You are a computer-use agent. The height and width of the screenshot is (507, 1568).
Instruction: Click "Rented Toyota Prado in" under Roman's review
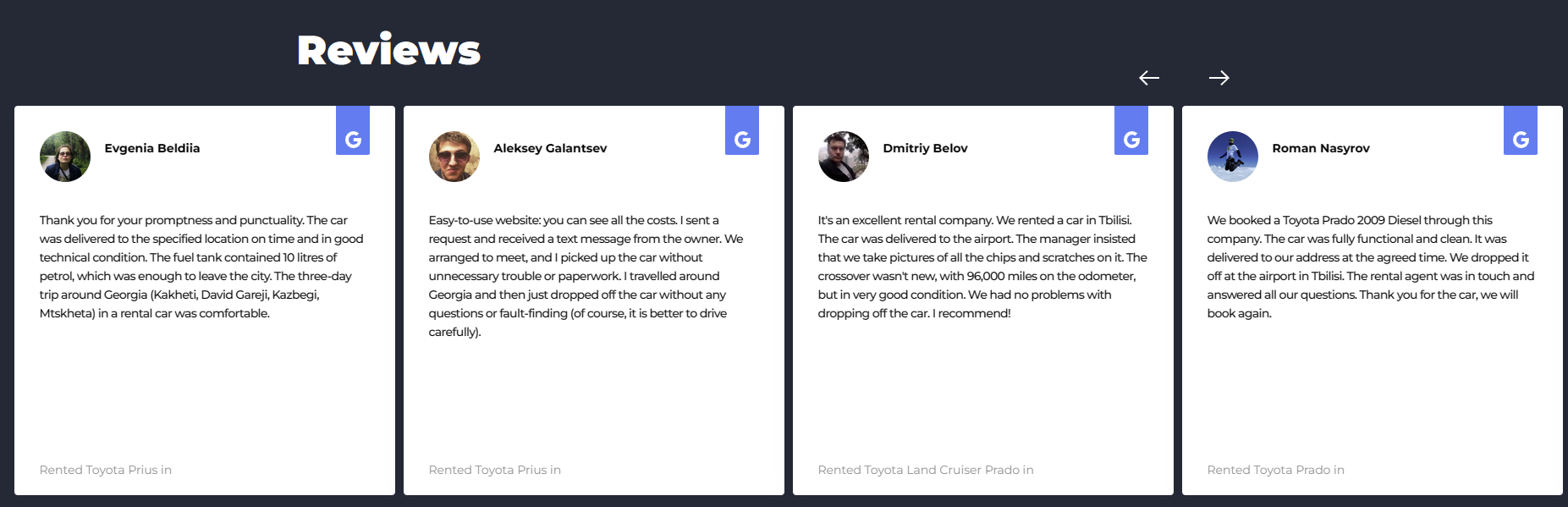tap(1275, 470)
